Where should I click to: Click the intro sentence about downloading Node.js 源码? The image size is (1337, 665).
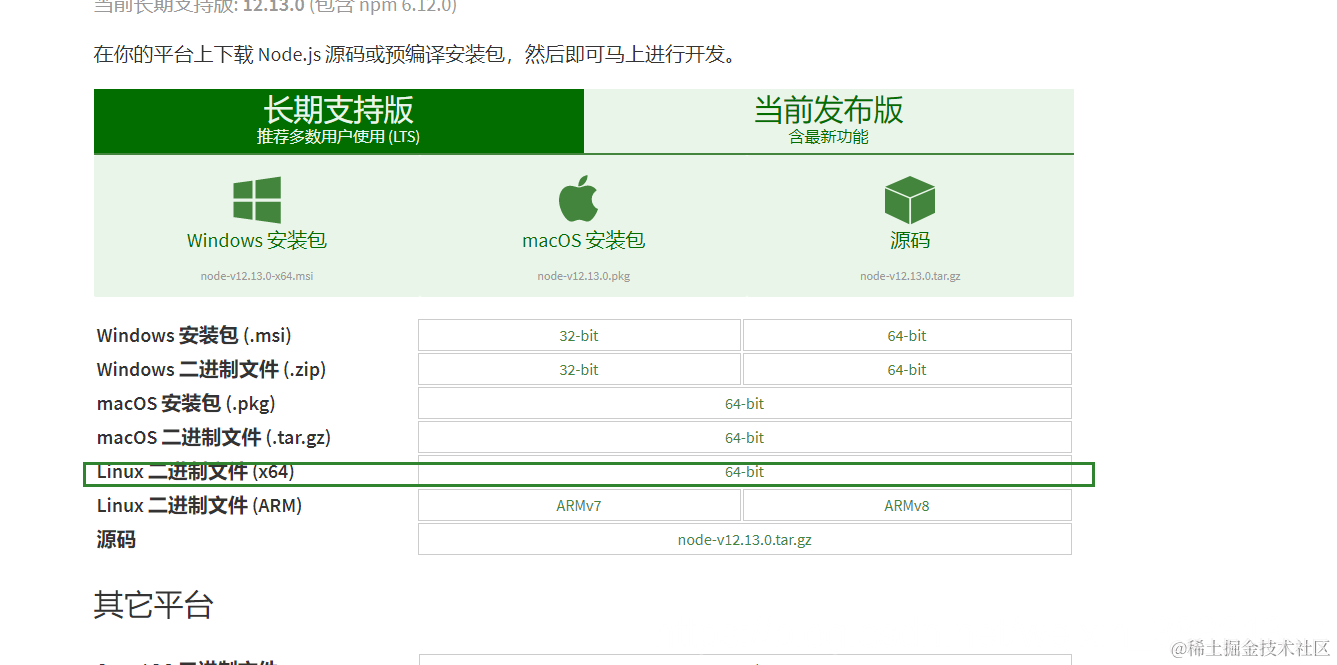pyautogui.click(x=418, y=54)
